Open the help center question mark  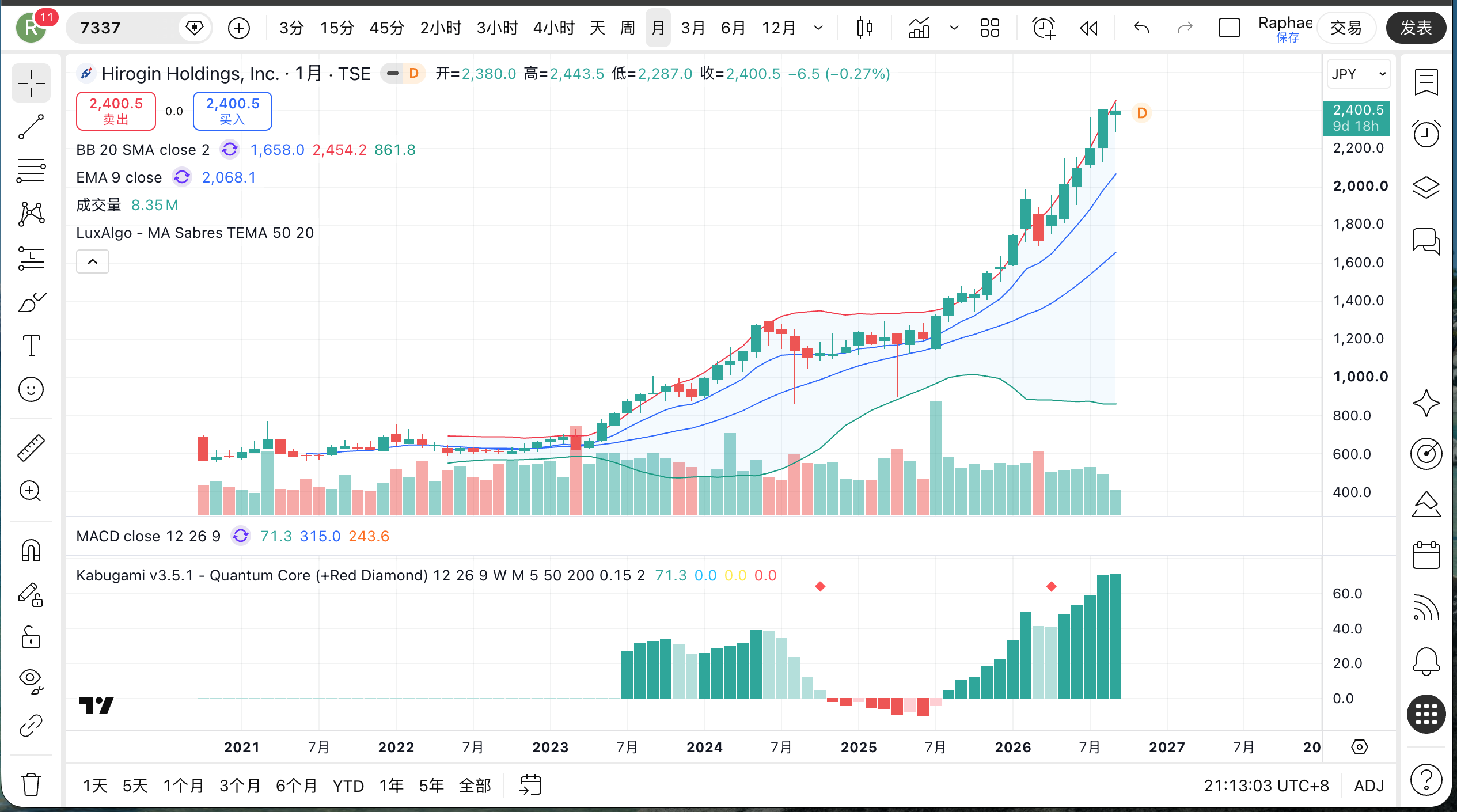click(1426, 780)
